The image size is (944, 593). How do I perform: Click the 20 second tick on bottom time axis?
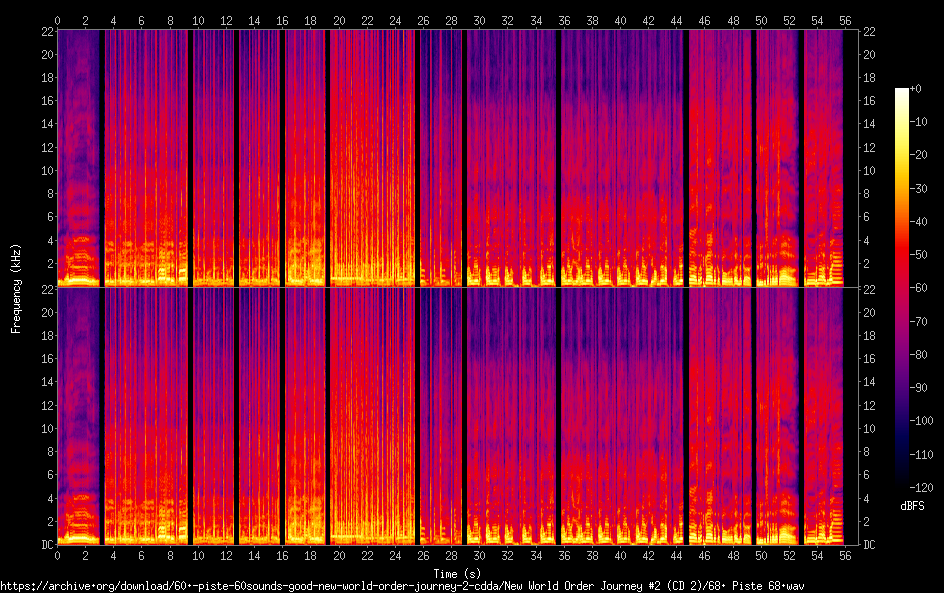pos(339,555)
